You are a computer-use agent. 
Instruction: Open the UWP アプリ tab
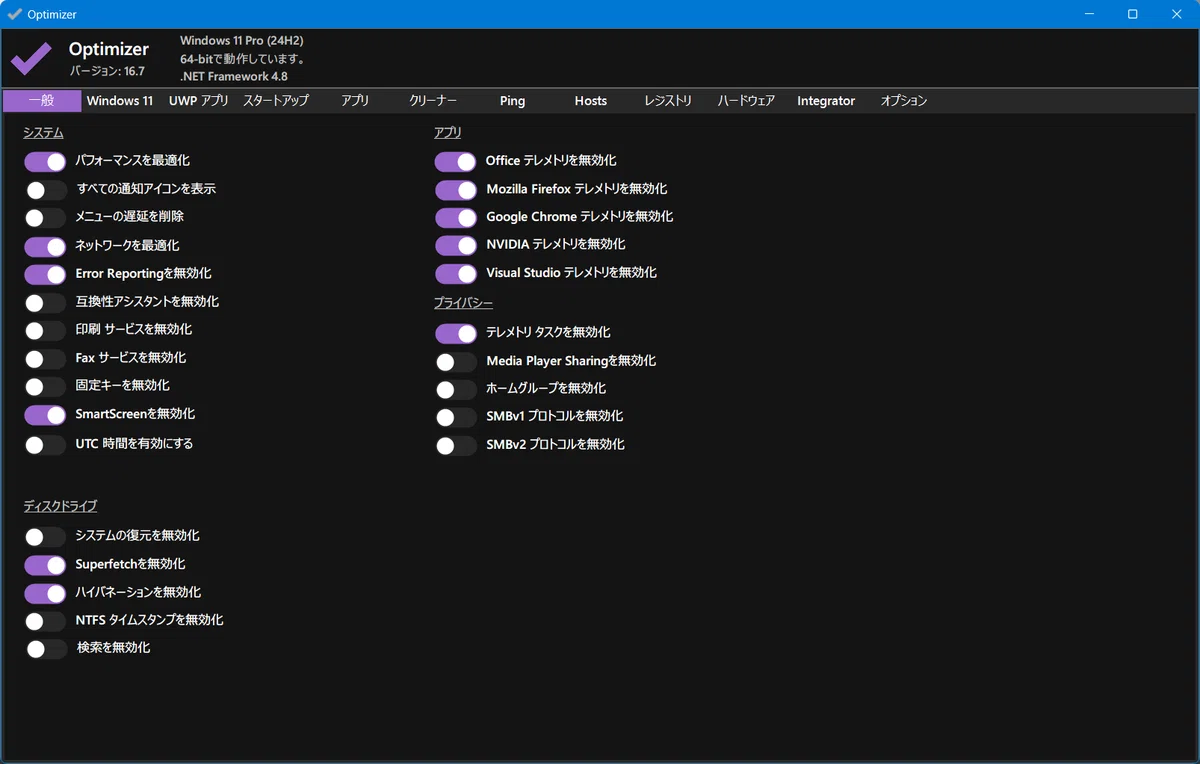(199, 101)
